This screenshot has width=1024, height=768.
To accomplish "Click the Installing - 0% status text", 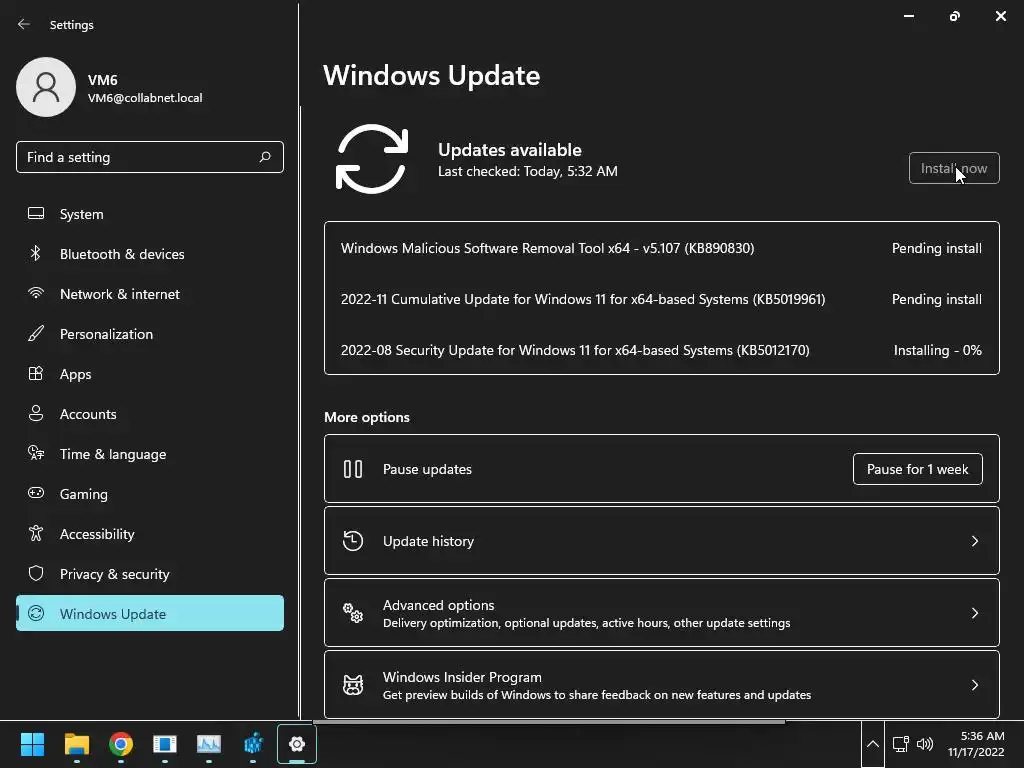I will click(937, 350).
